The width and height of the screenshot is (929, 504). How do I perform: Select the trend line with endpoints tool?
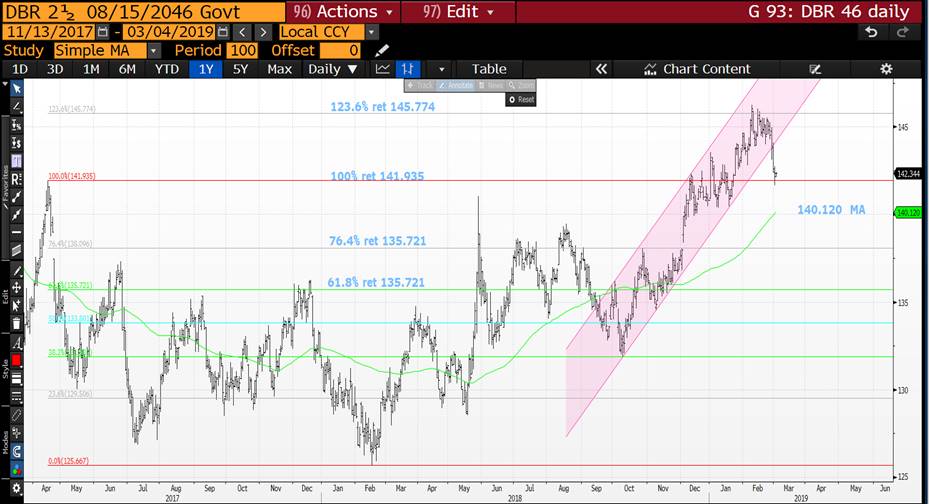17,197
